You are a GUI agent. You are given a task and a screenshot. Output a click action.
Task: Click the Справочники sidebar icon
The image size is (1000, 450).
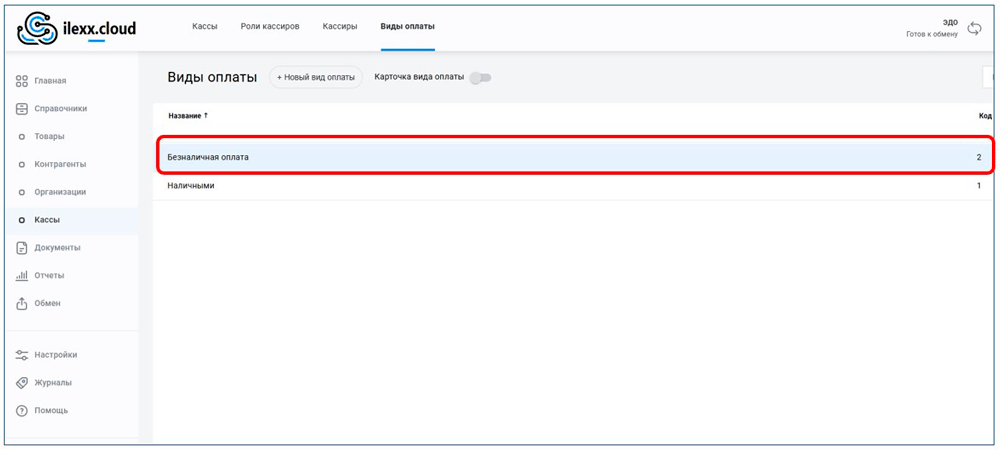[x=21, y=108]
